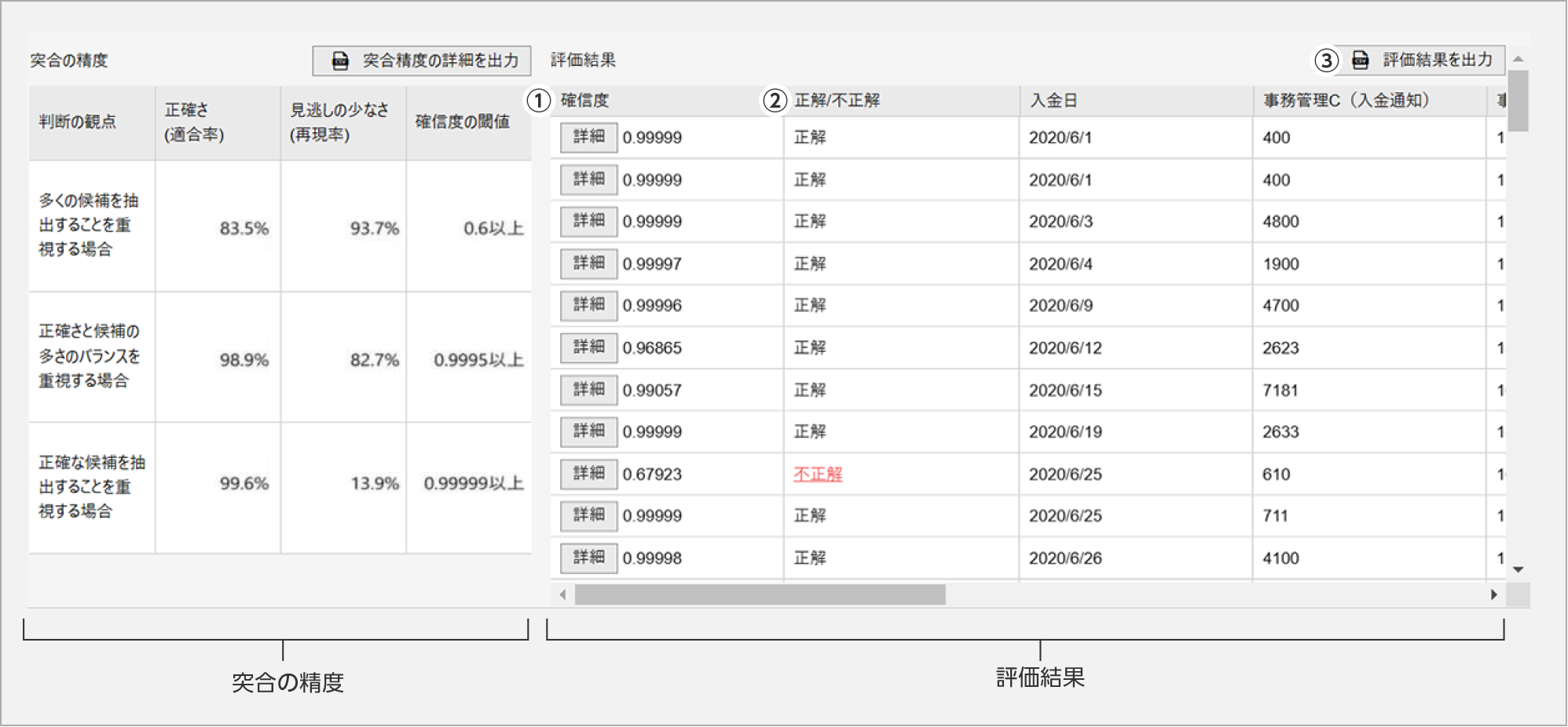The image size is (1568, 727).
Task: Open 詳細 for the 0.67923 confidence row
Action: tap(588, 473)
